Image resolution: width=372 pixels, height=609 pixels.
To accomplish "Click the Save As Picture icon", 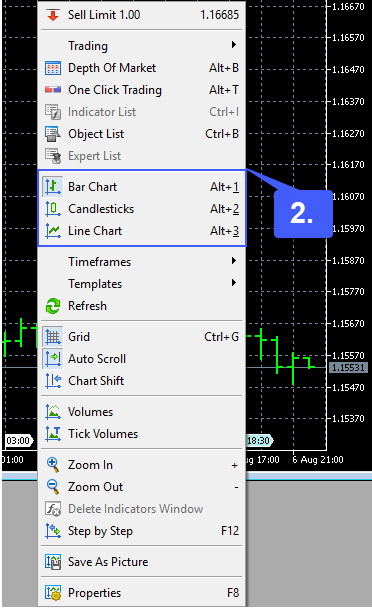I will tap(53, 562).
